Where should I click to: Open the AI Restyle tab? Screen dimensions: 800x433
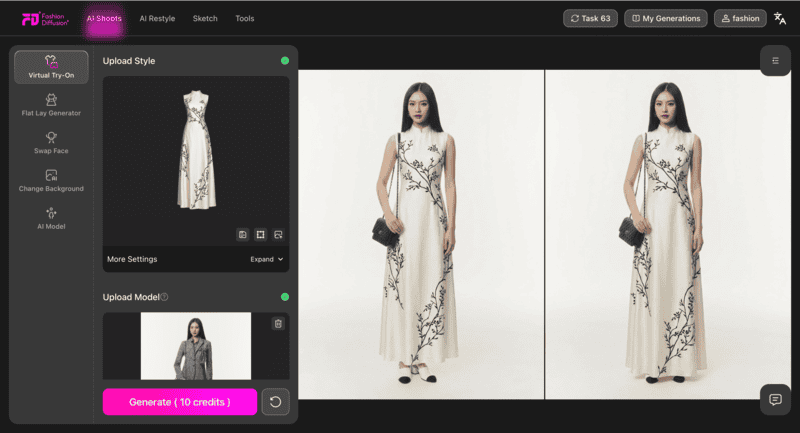tap(157, 18)
